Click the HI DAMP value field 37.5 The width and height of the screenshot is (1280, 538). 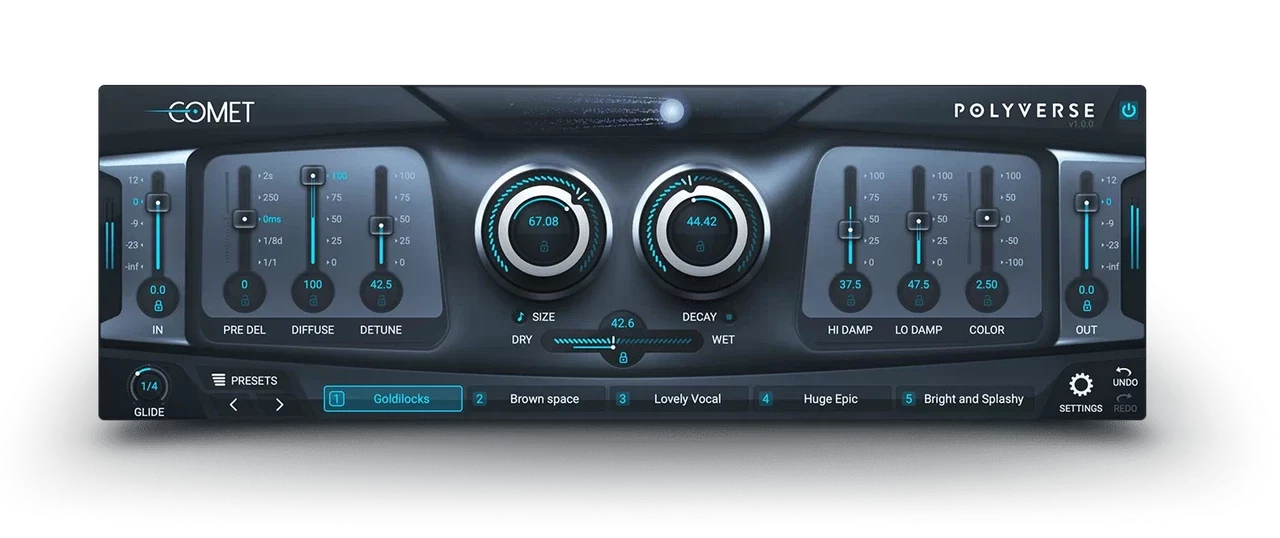click(x=851, y=284)
